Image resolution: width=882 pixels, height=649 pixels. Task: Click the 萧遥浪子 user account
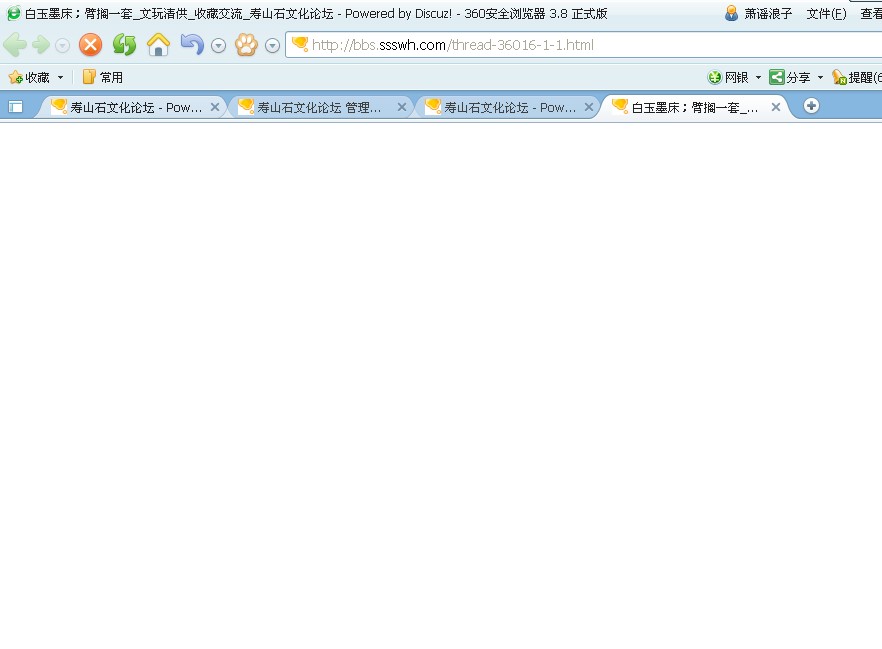tap(759, 13)
